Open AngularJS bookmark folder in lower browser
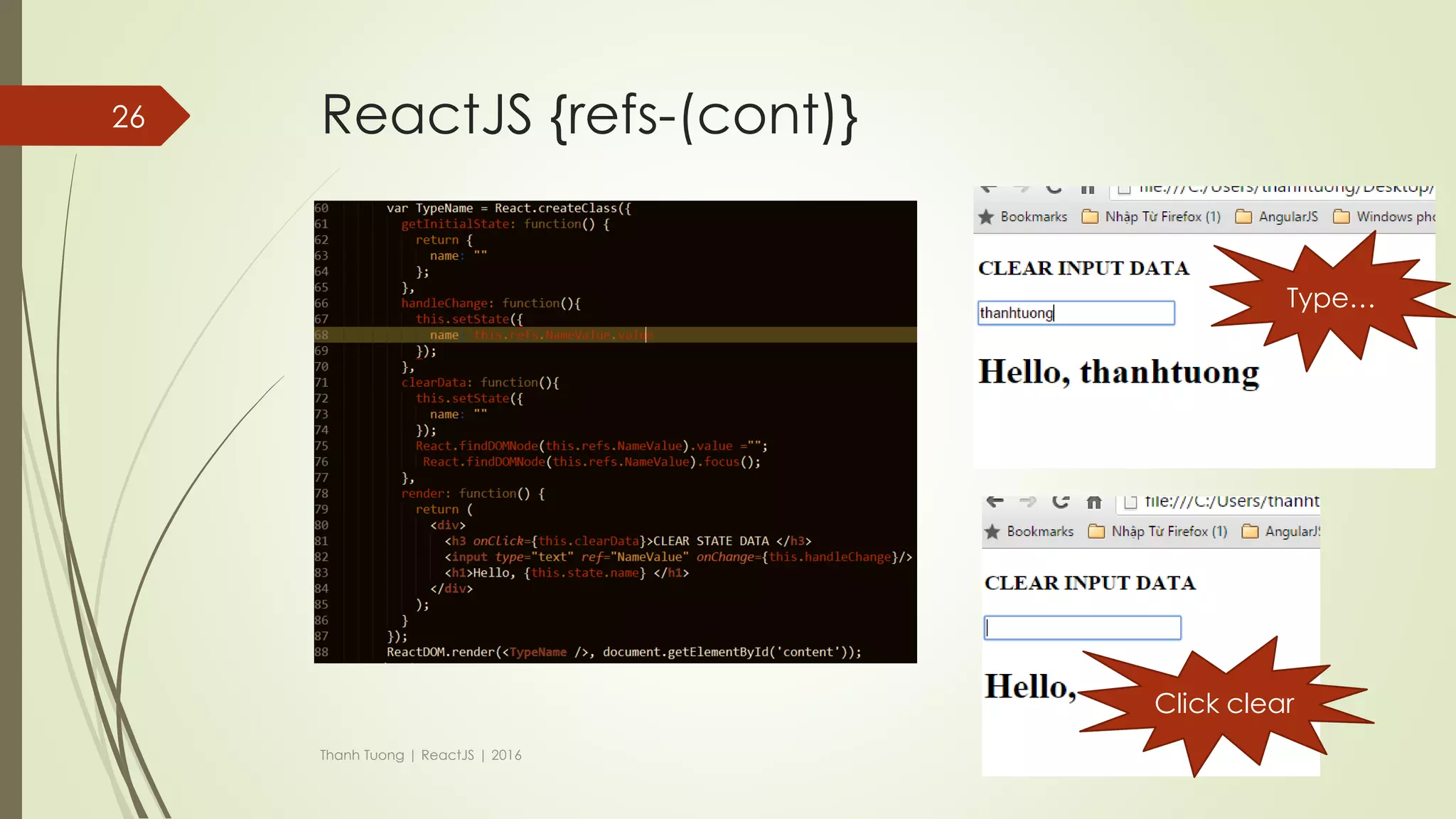Screen dimensions: 1456x819 1281,532
